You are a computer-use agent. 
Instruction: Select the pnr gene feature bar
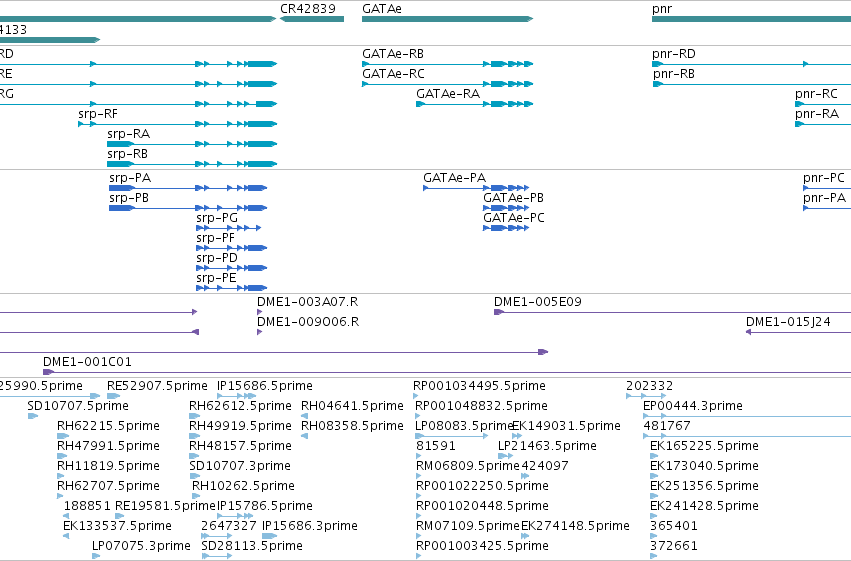pyautogui.click(x=751, y=19)
